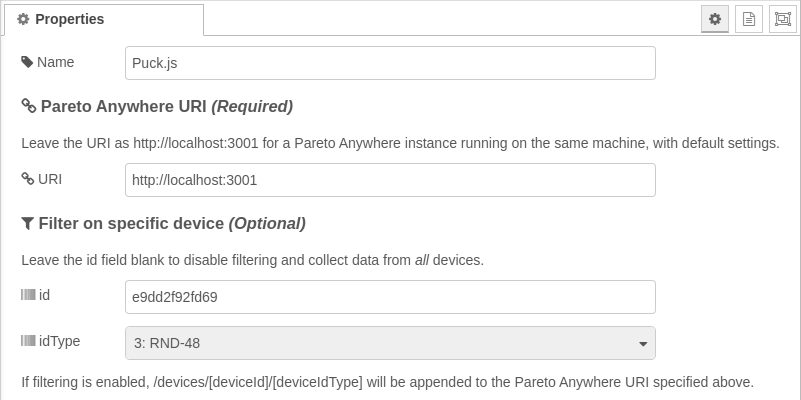Open the node appearance icon
The image size is (801, 400).
pyautogui.click(x=783, y=19)
